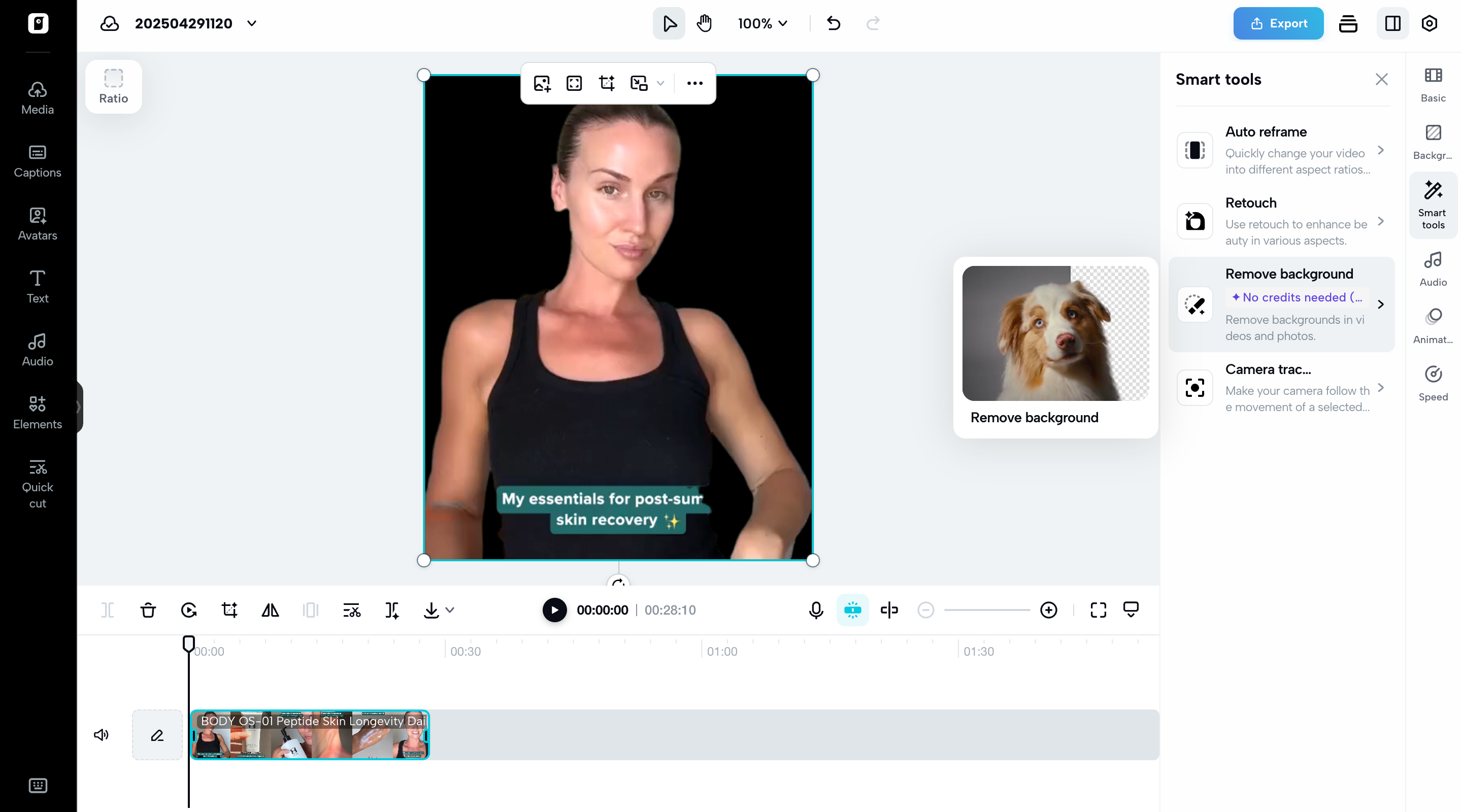Open the 100% zoom dropdown

tap(762, 23)
